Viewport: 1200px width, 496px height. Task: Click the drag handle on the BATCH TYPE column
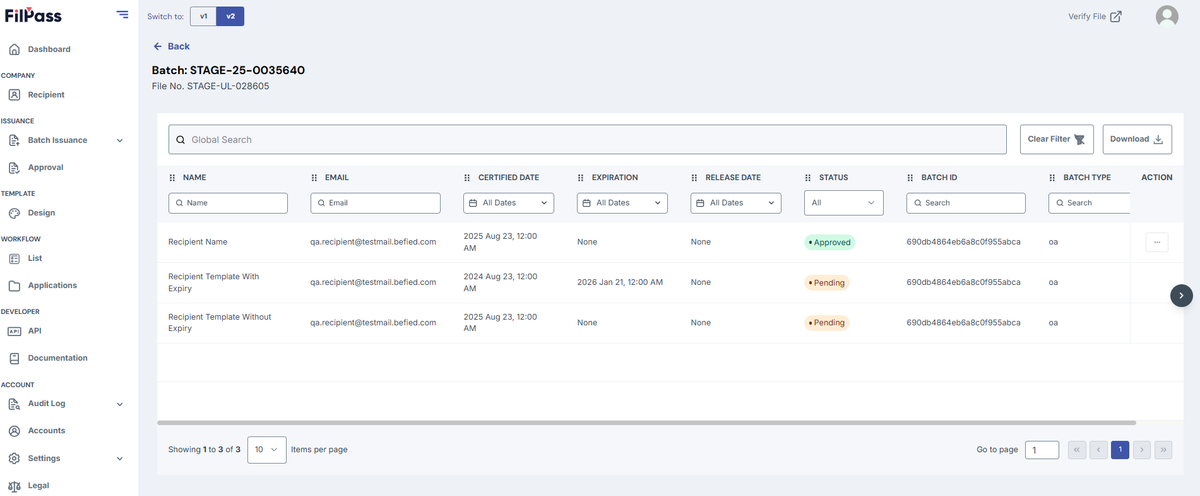(x=1053, y=178)
